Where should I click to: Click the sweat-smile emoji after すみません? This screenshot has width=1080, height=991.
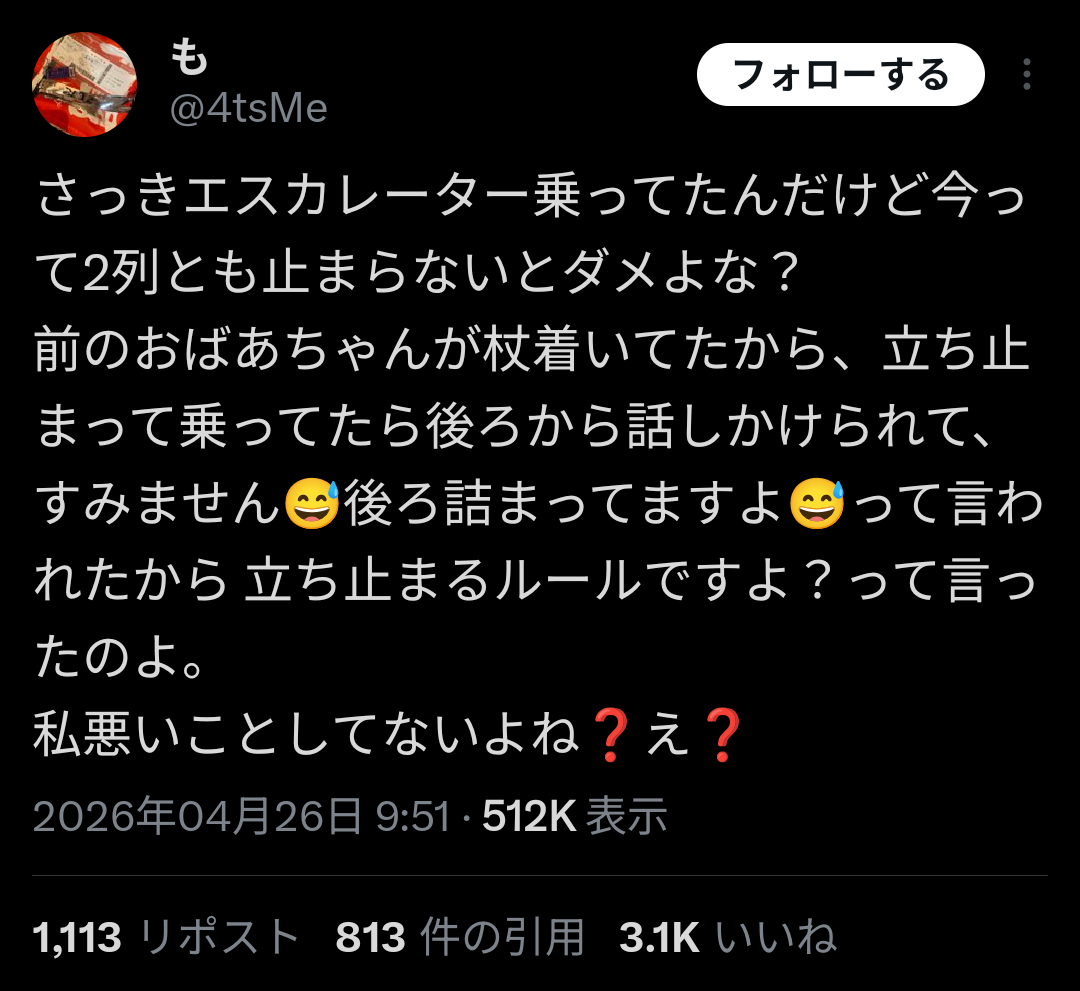pyautogui.click(x=312, y=503)
